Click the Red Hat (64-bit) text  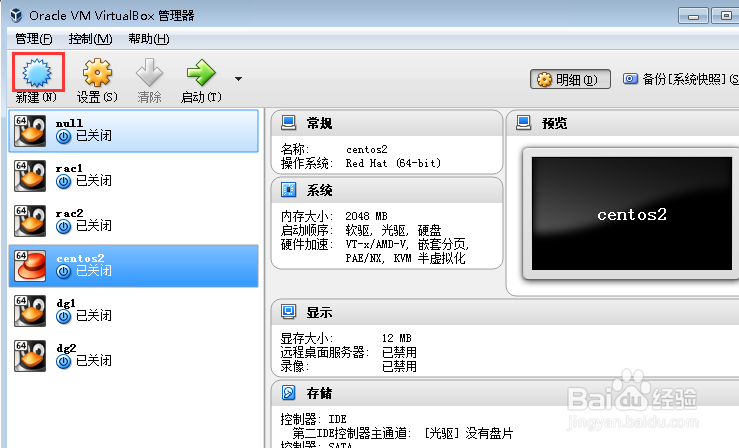click(393, 163)
